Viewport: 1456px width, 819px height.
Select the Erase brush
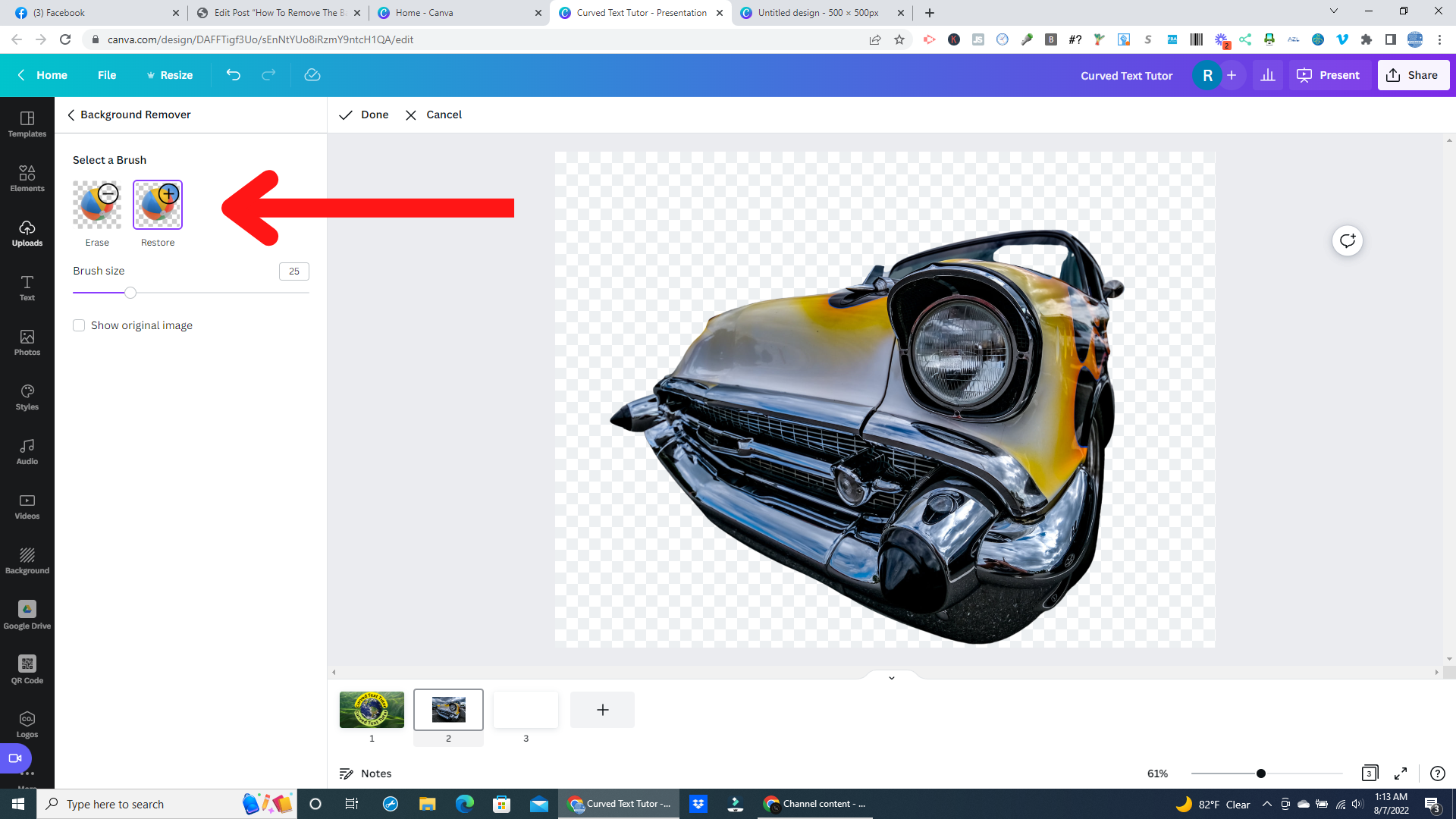click(97, 204)
